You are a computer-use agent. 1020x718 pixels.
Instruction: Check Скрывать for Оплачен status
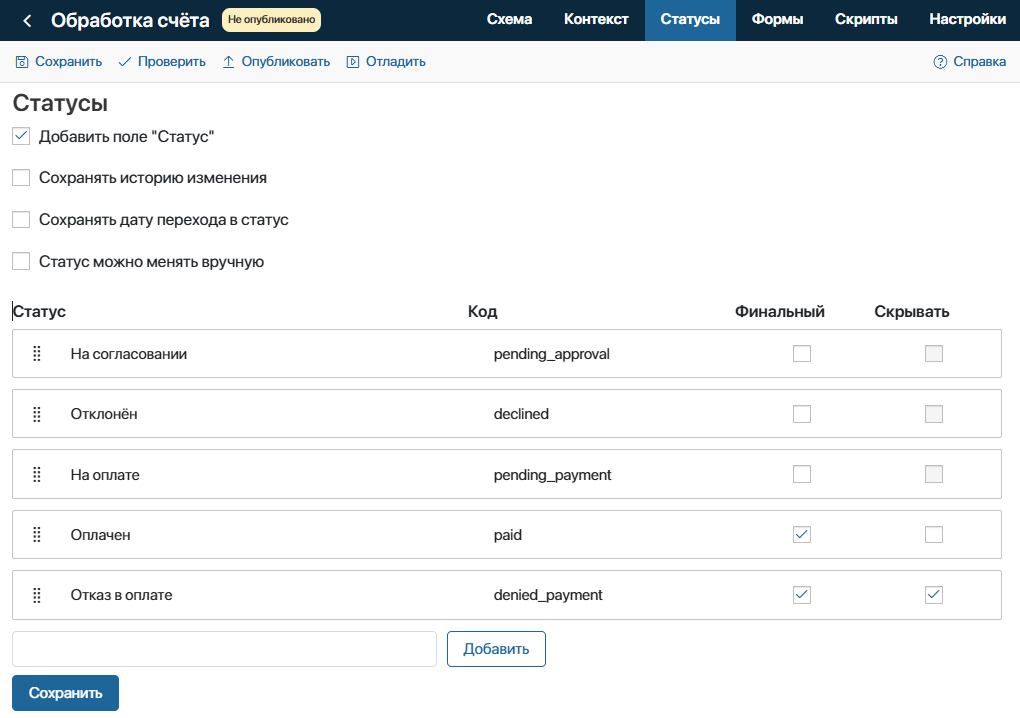[x=933, y=535]
